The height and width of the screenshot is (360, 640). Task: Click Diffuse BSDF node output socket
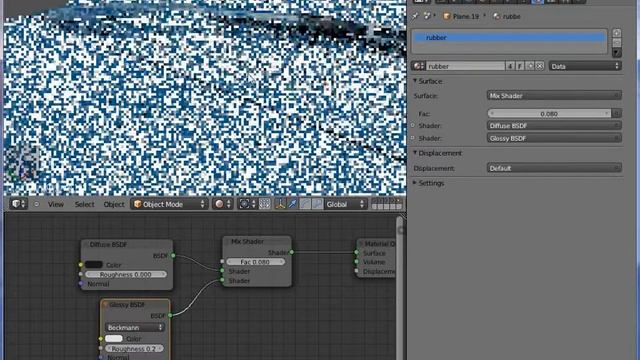pos(173,256)
